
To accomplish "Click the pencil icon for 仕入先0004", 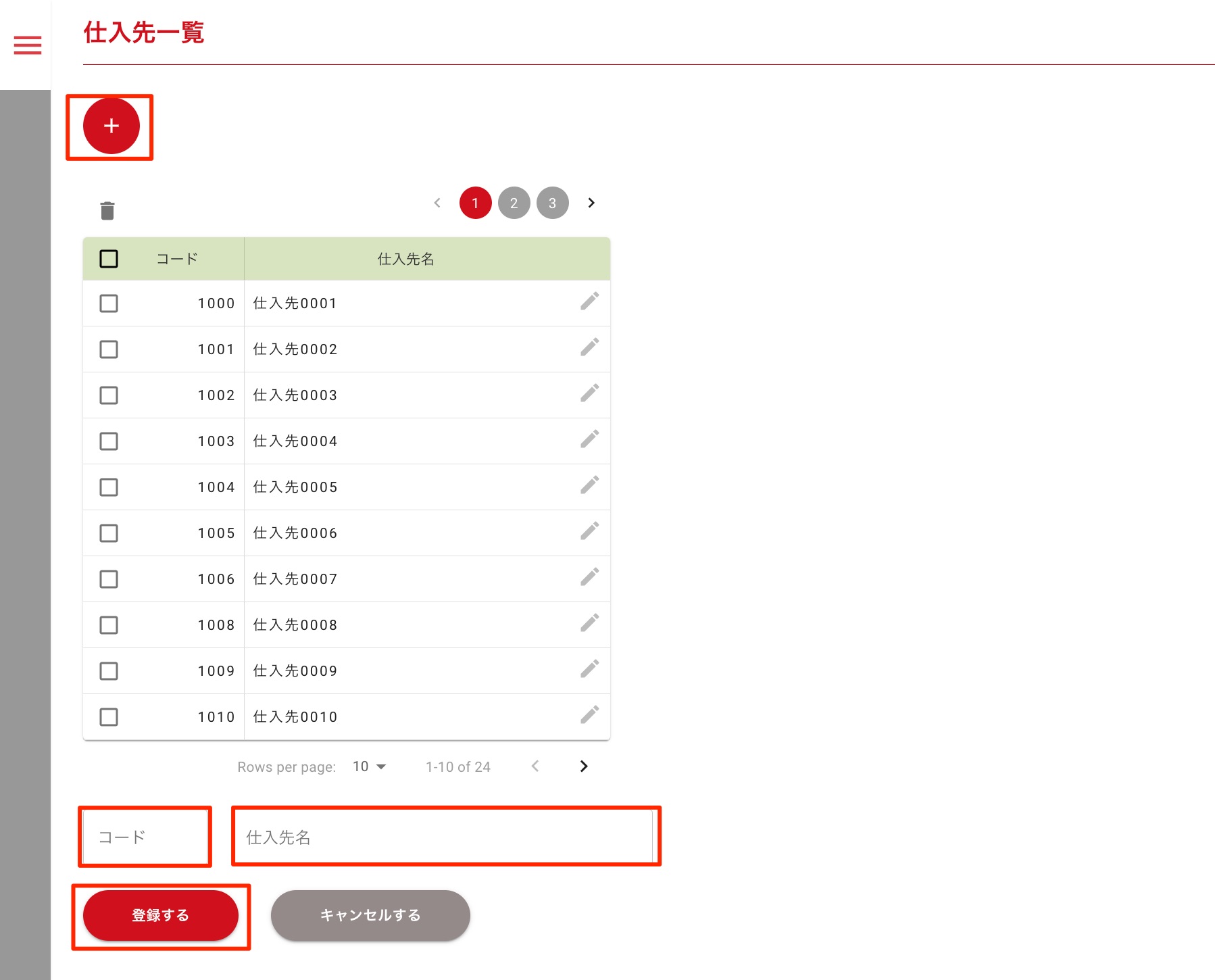I will coord(589,439).
